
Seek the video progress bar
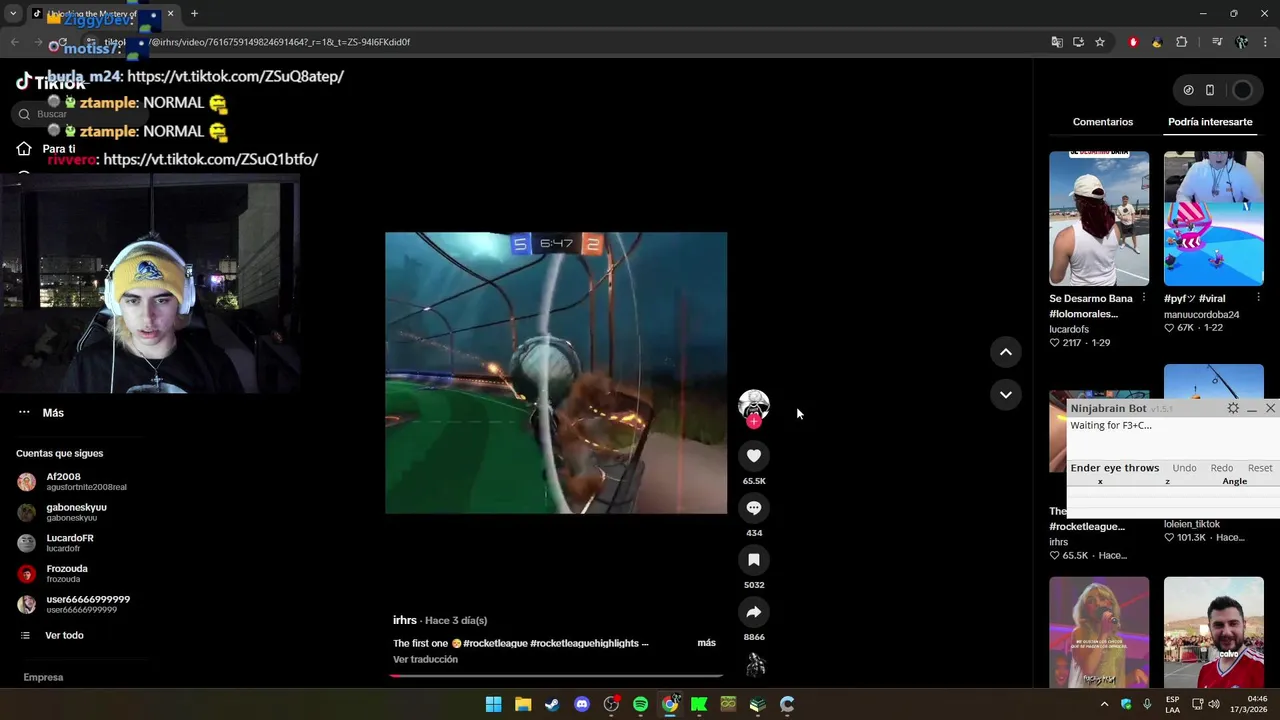556,675
